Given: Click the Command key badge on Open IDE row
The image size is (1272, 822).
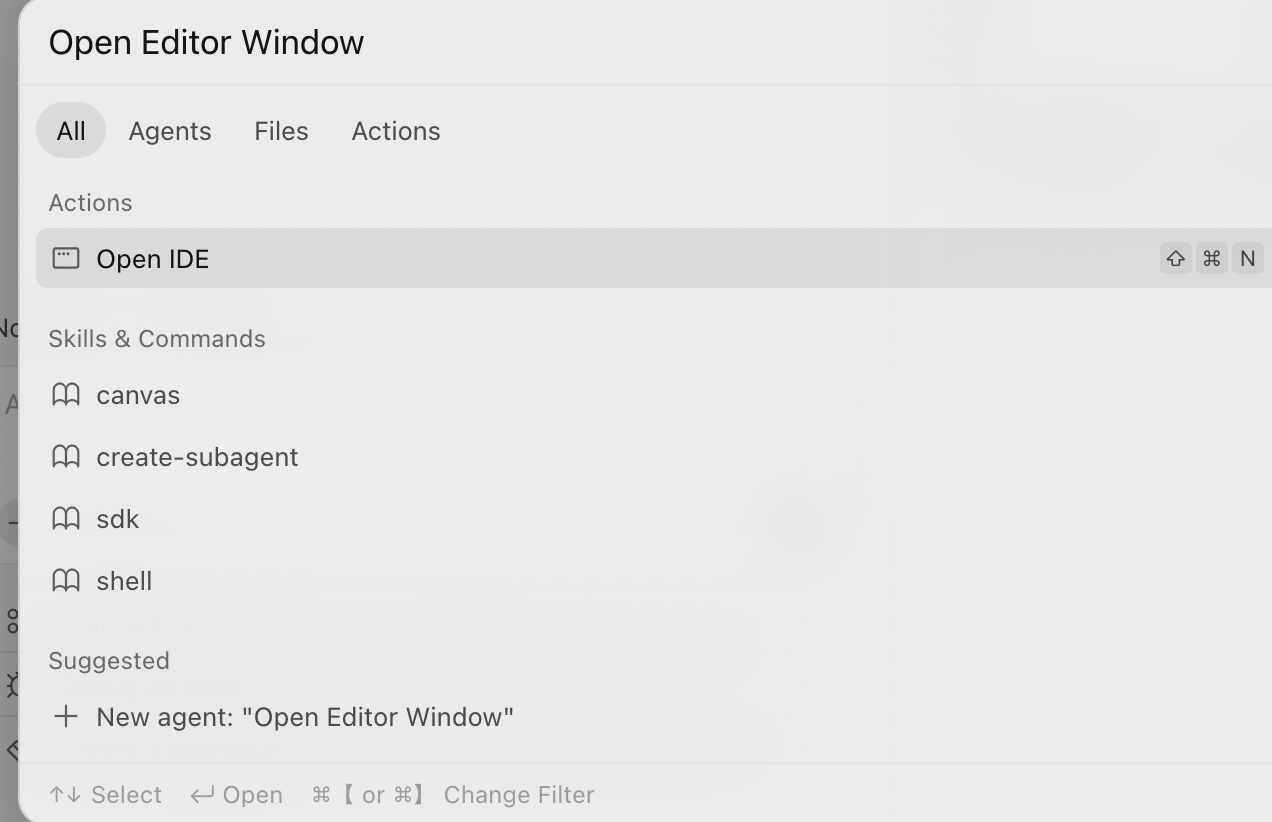Looking at the screenshot, I should coord(1212,258).
